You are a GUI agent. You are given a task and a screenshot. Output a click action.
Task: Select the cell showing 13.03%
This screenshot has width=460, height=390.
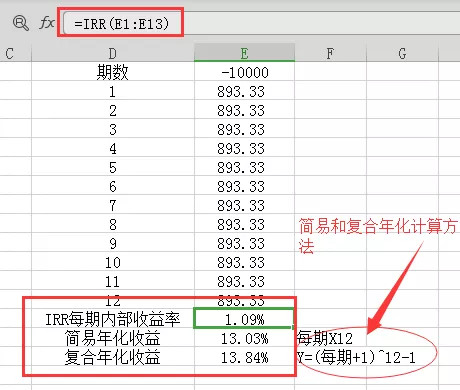tap(244, 338)
